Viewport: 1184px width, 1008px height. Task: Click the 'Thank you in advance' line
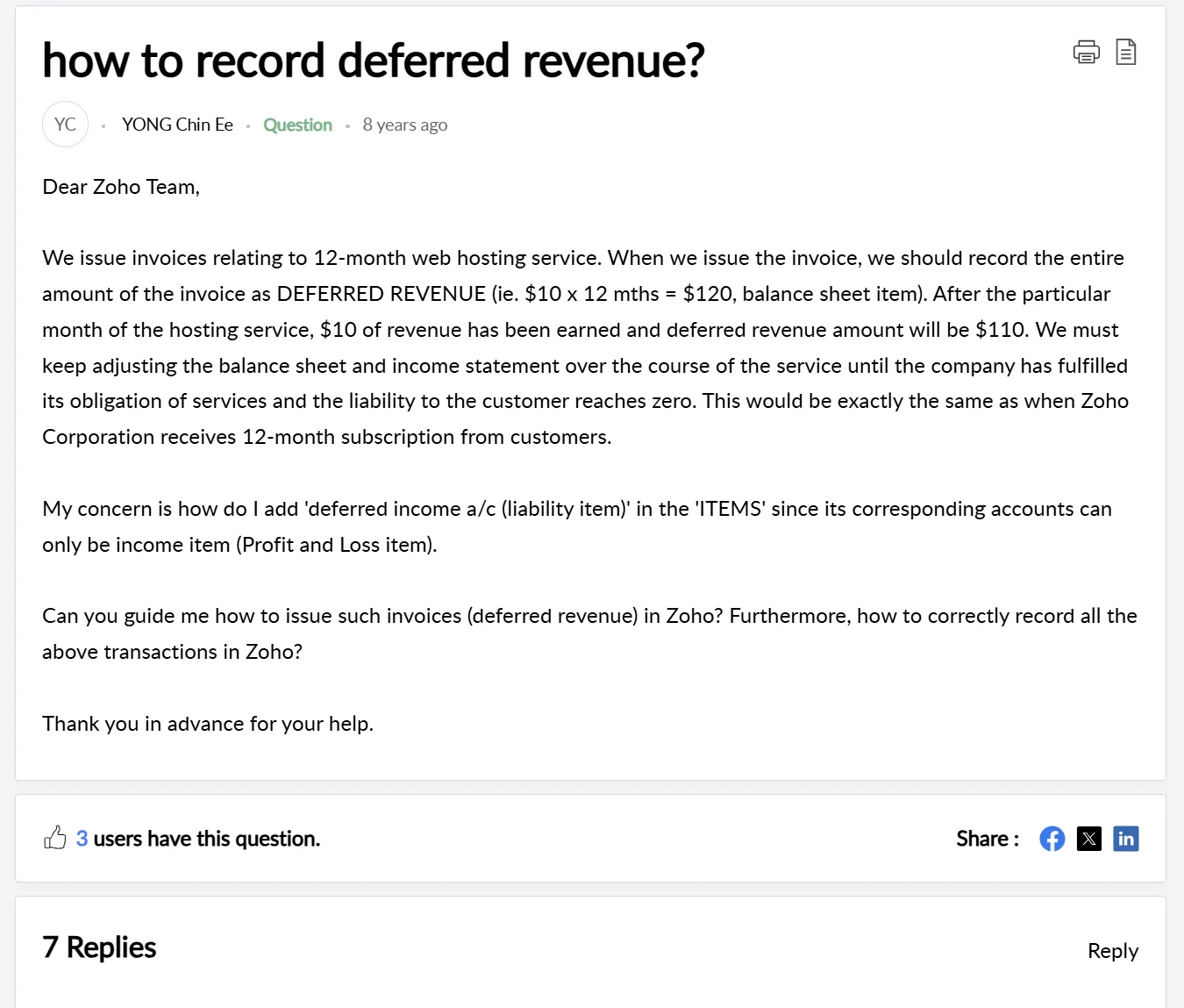208,724
